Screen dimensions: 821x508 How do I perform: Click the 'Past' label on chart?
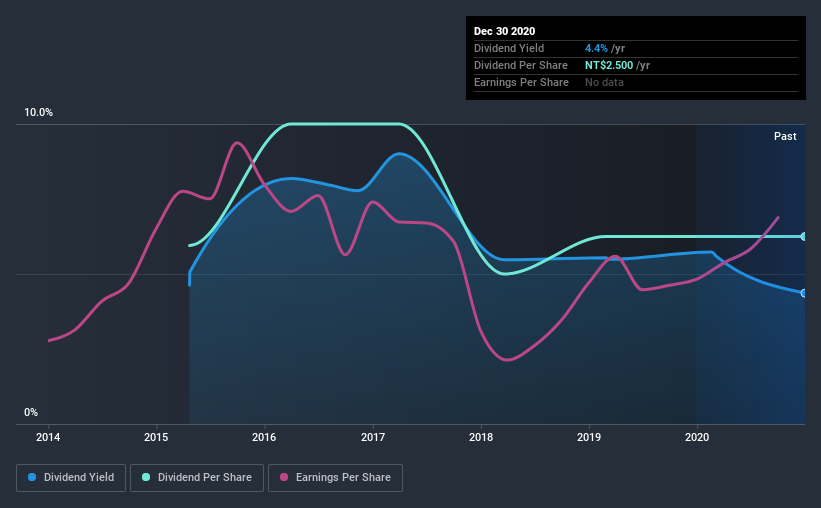pyautogui.click(x=785, y=136)
